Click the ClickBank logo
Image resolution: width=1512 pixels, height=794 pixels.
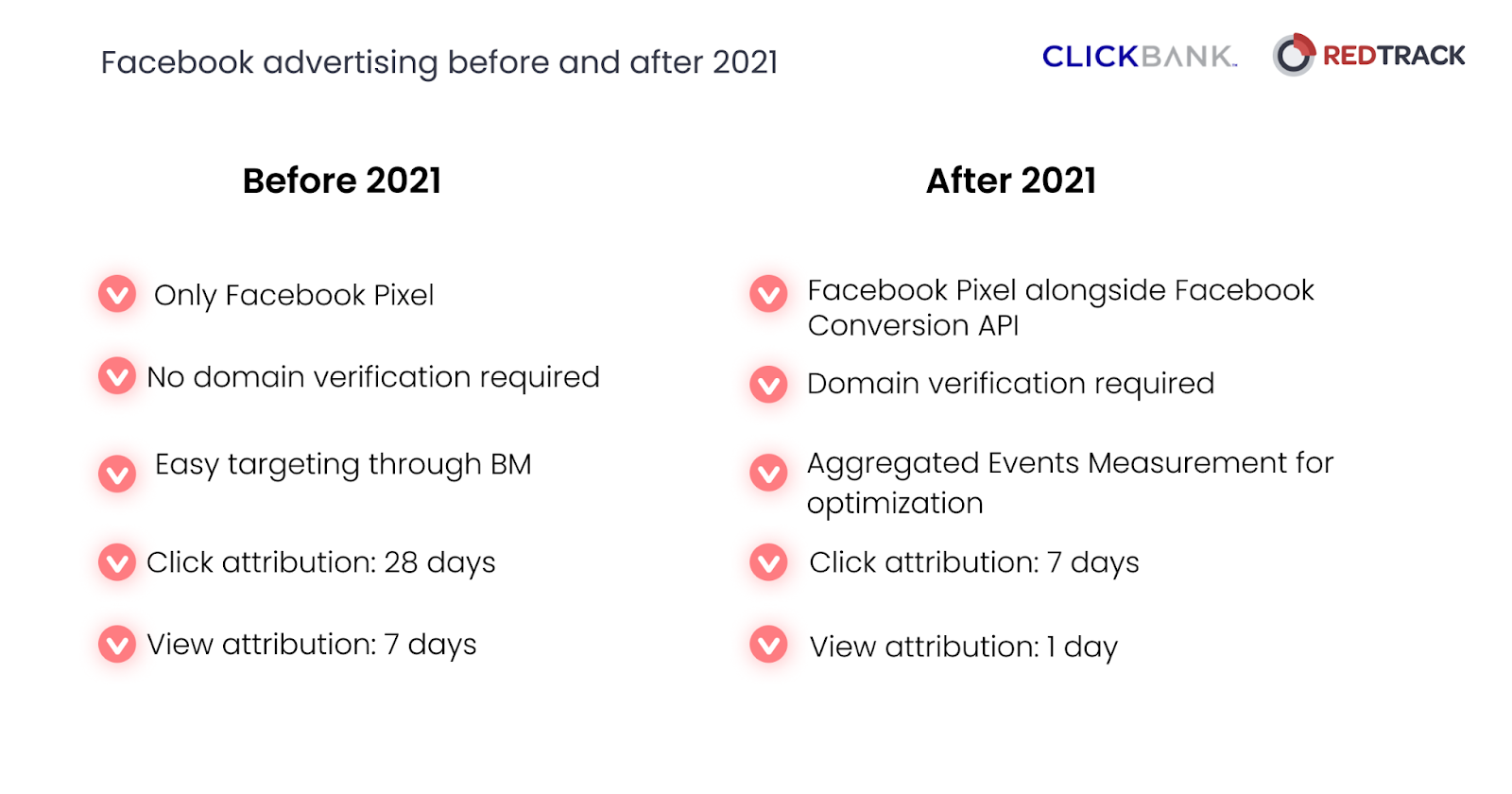point(1140,57)
